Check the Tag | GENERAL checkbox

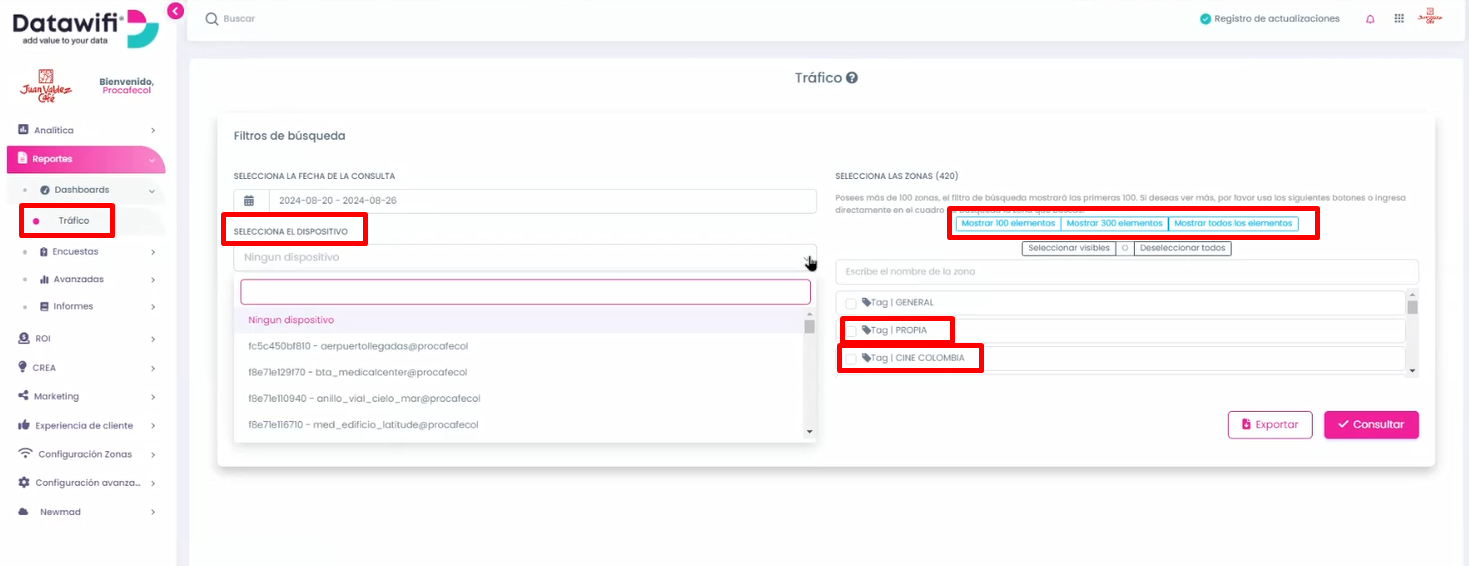[851, 303]
